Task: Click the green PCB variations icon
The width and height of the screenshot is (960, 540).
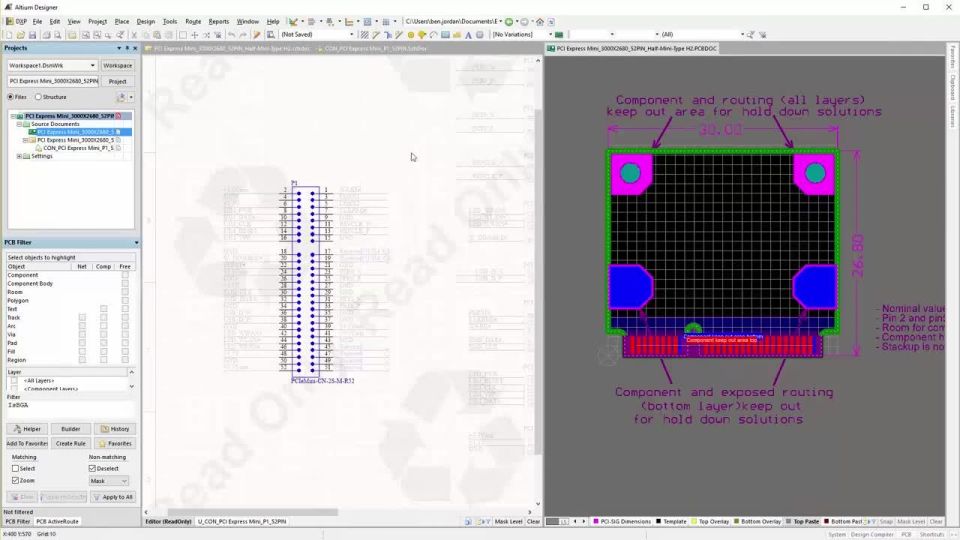Action: tap(559, 35)
